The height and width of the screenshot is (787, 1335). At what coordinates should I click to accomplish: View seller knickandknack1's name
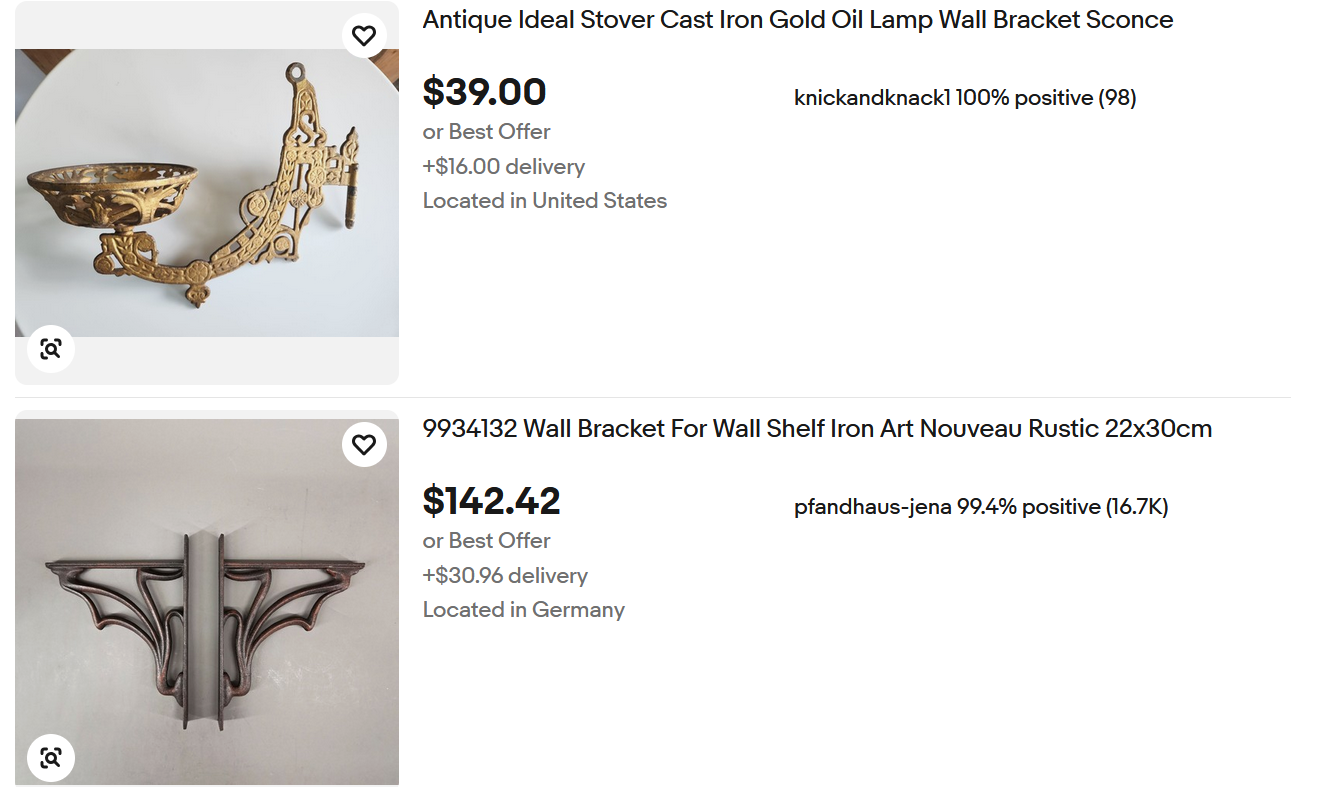[872, 98]
